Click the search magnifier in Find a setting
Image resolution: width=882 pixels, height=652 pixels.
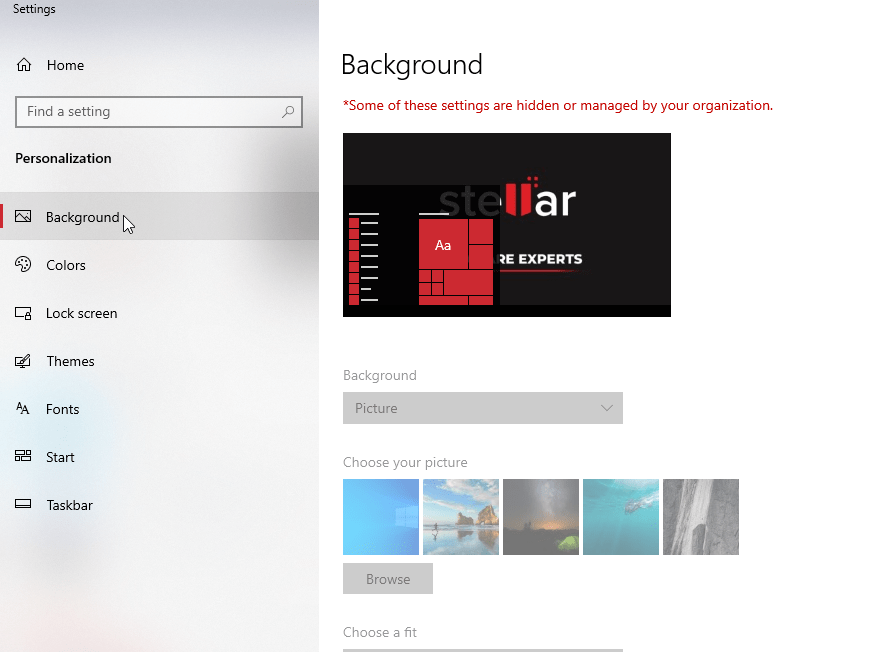click(x=287, y=111)
